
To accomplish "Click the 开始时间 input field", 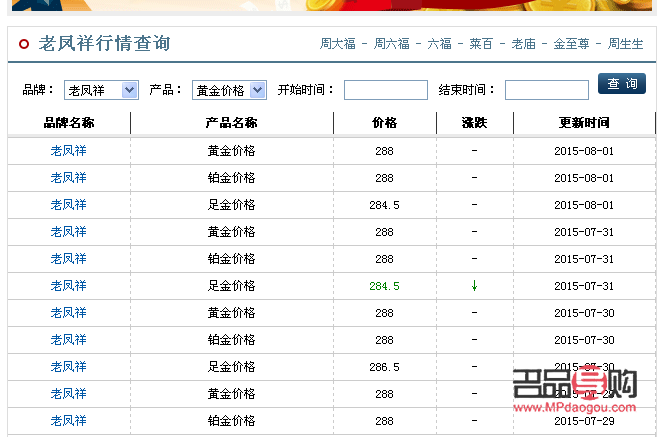I will (x=386, y=90).
